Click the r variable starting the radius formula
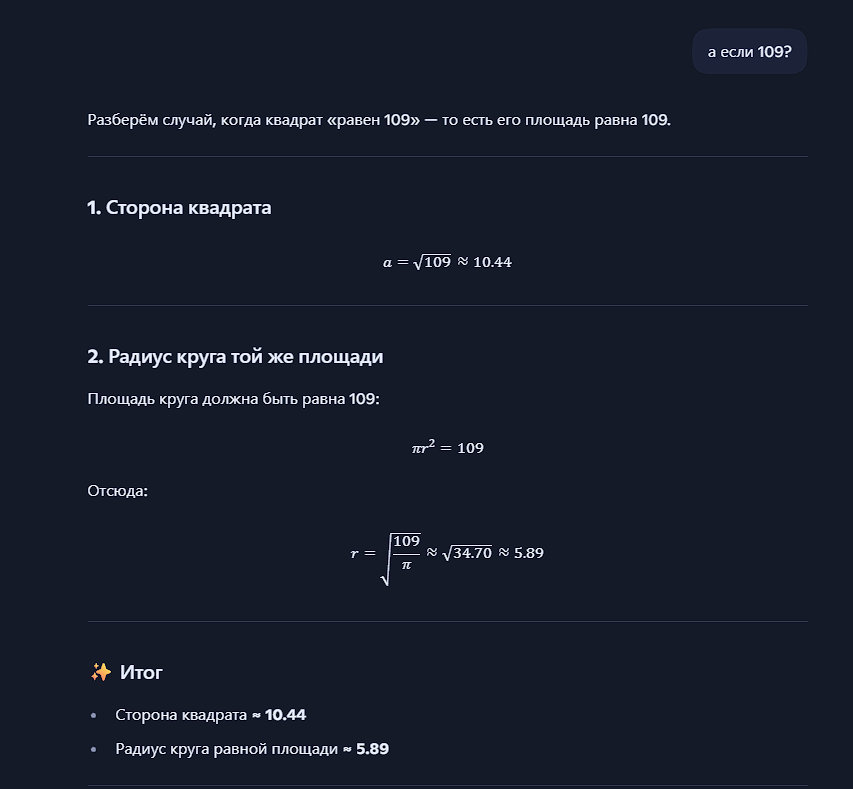Image resolution: width=853 pixels, height=789 pixels. [354, 552]
